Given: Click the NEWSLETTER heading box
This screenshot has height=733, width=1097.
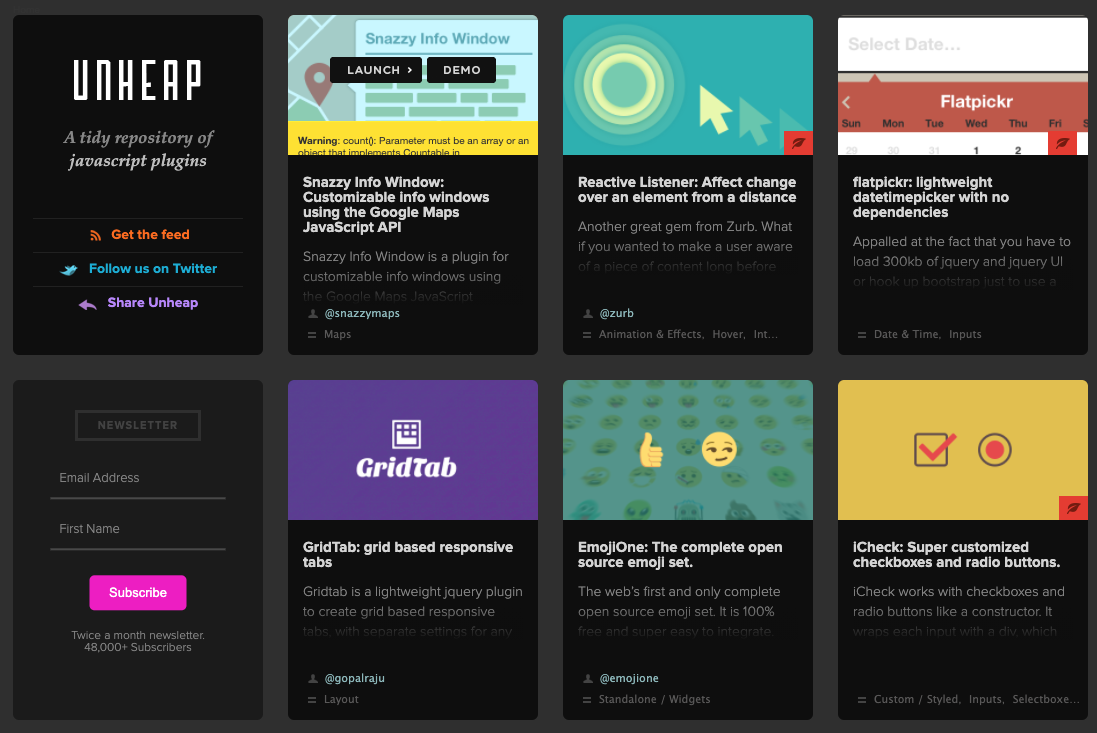Looking at the screenshot, I should [138, 425].
